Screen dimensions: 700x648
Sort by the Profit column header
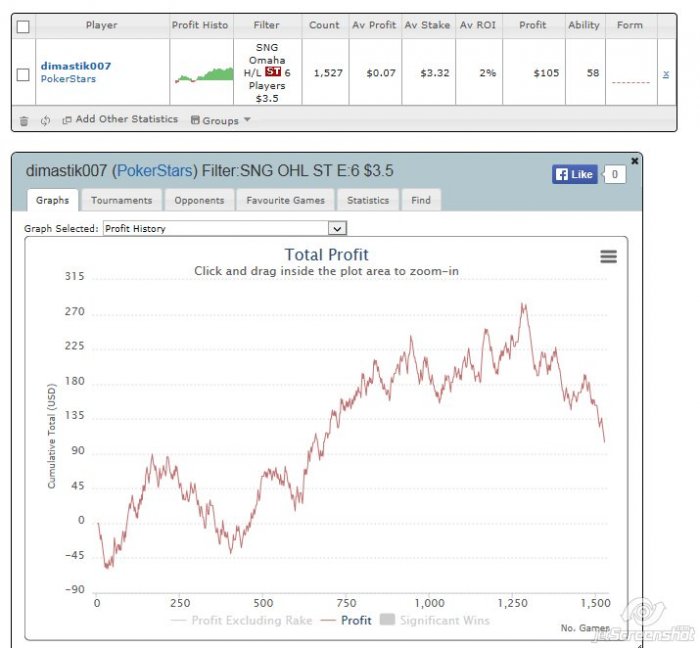point(533,25)
